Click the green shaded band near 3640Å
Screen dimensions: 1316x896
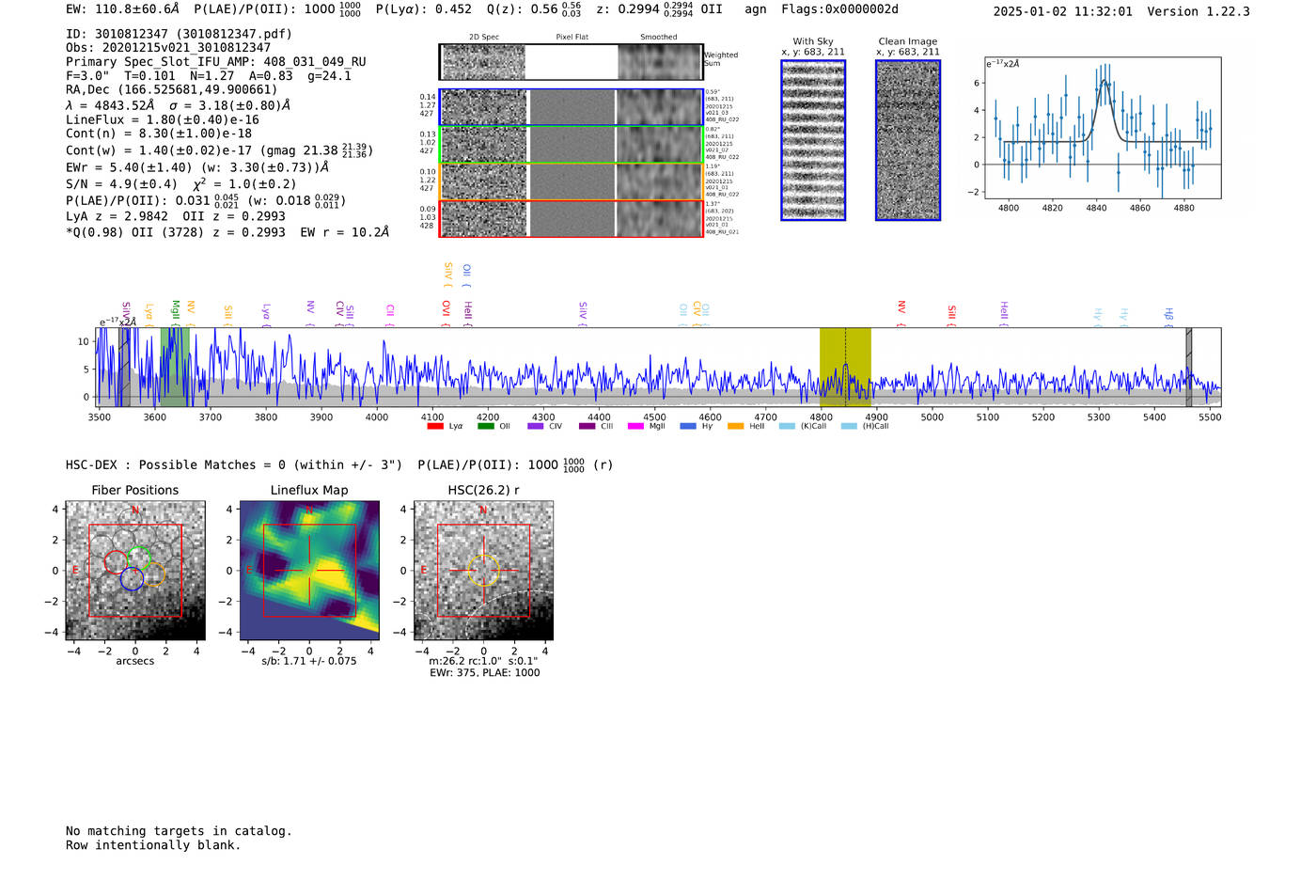[175, 367]
